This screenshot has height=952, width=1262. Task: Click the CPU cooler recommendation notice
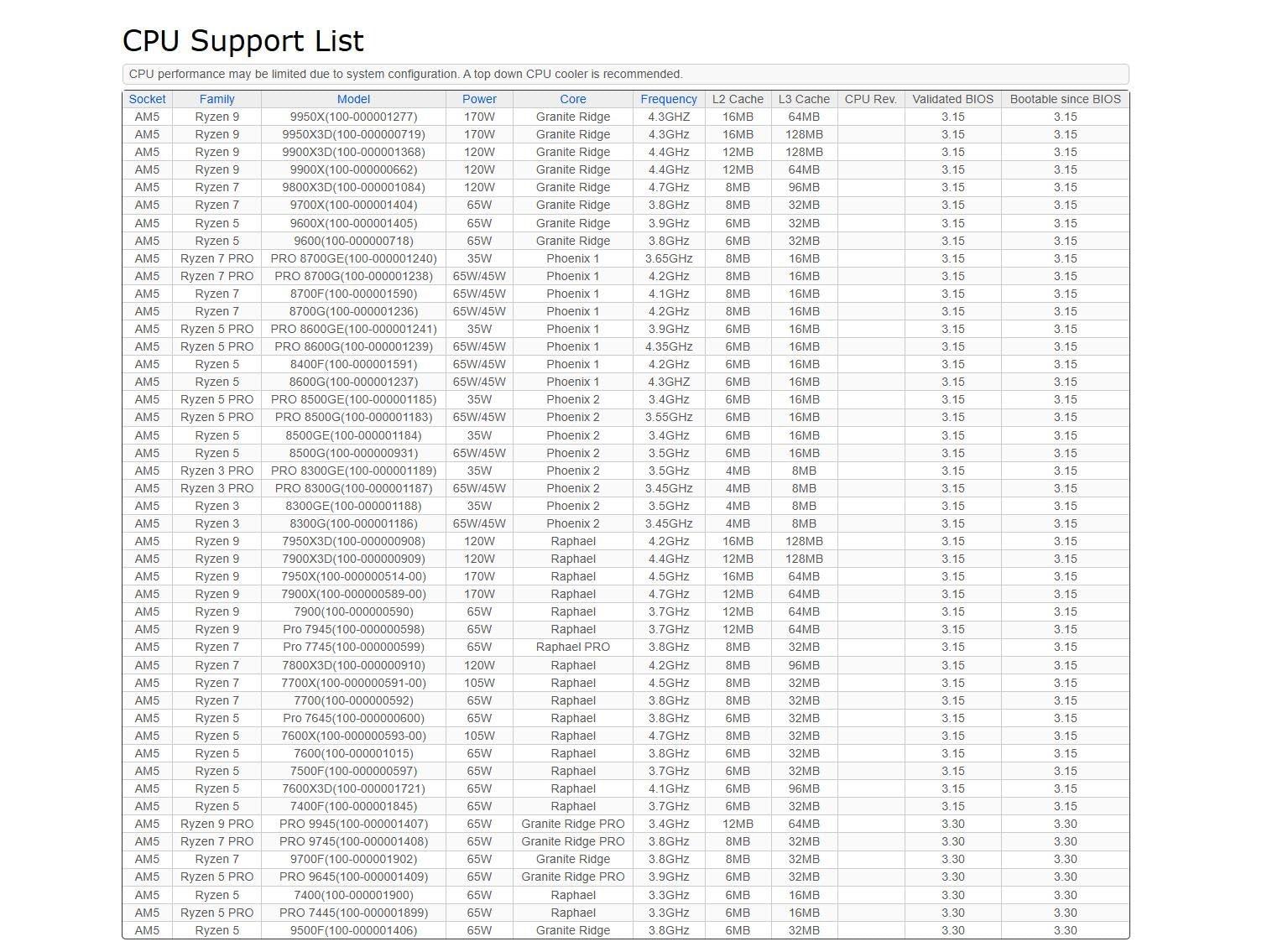[x=406, y=74]
